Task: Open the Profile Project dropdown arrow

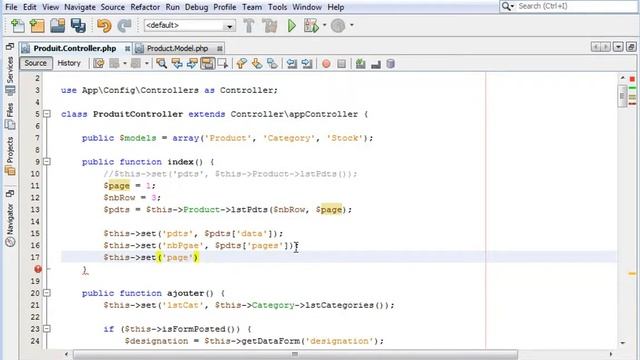Action: (x=351, y=25)
